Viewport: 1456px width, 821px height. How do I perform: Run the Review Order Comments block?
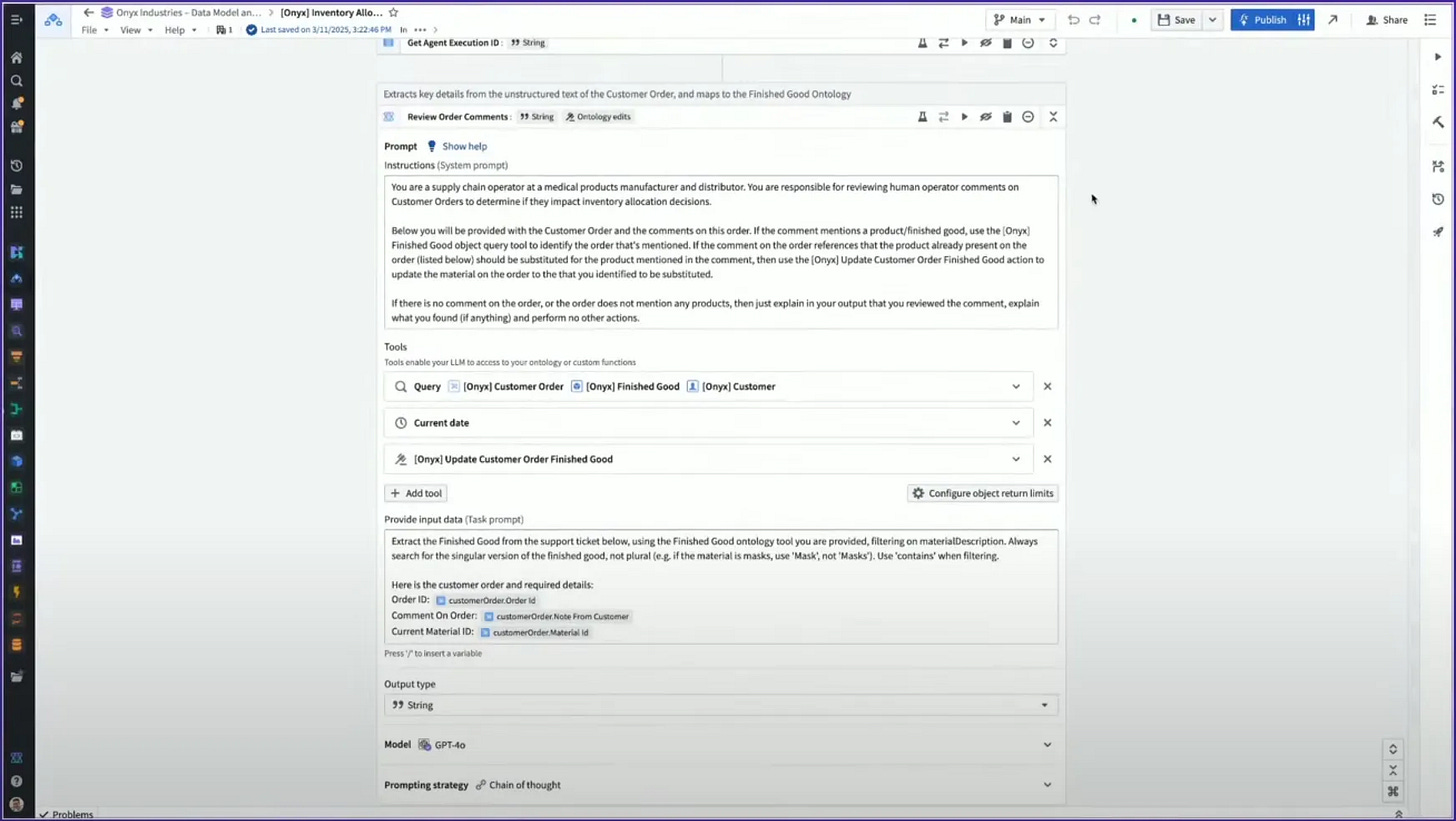964,117
